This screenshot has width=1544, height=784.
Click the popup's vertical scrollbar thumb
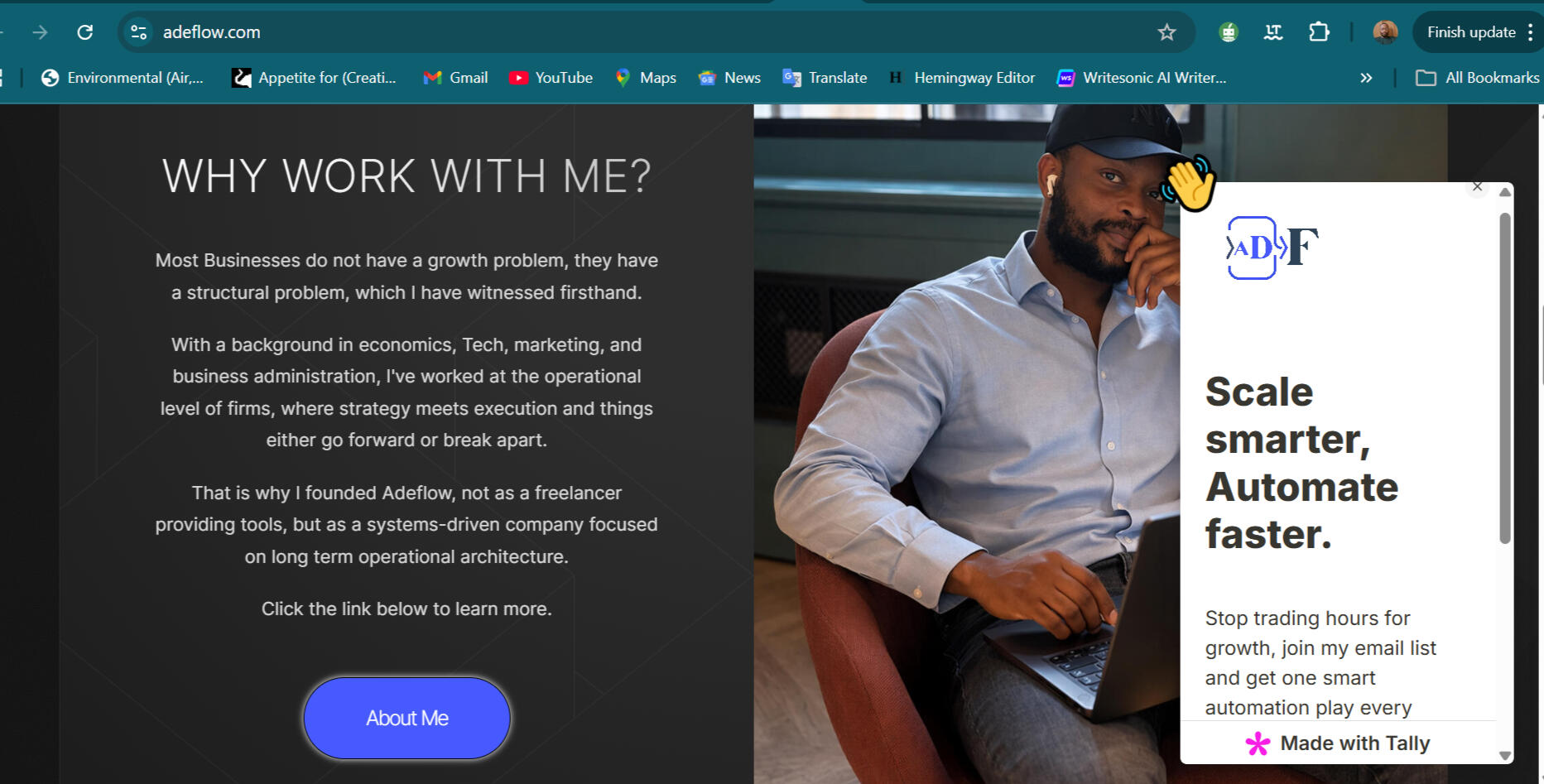pyautogui.click(x=1505, y=378)
